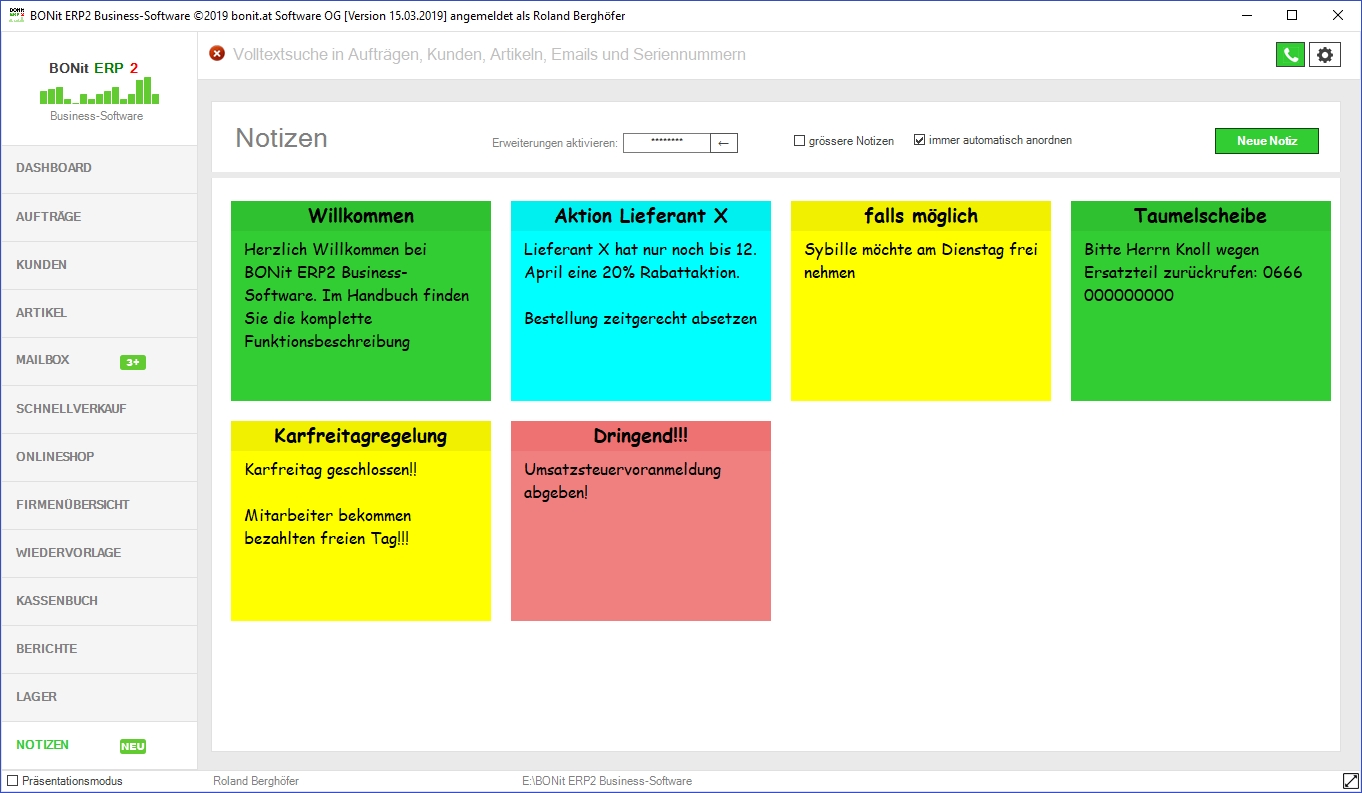The image size is (1362, 793).
Task: Click the Sybille möchte am Dienstag note text
Action: coord(921,261)
